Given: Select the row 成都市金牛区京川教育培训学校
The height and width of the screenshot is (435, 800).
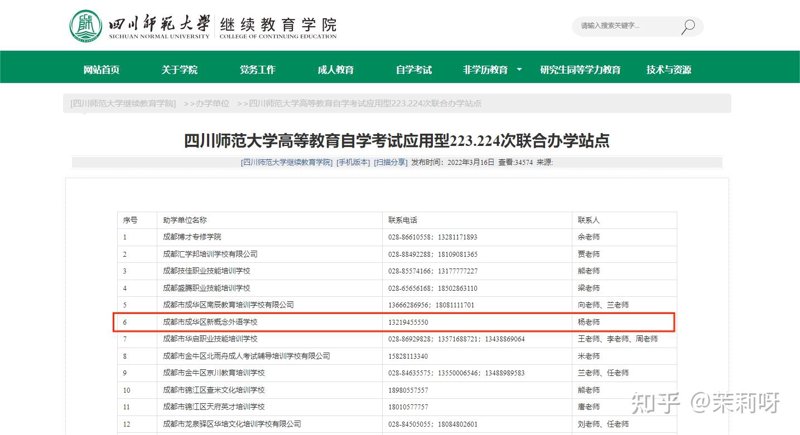Looking at the screenshot, I should pyautogui.click(x=397, y=373).
